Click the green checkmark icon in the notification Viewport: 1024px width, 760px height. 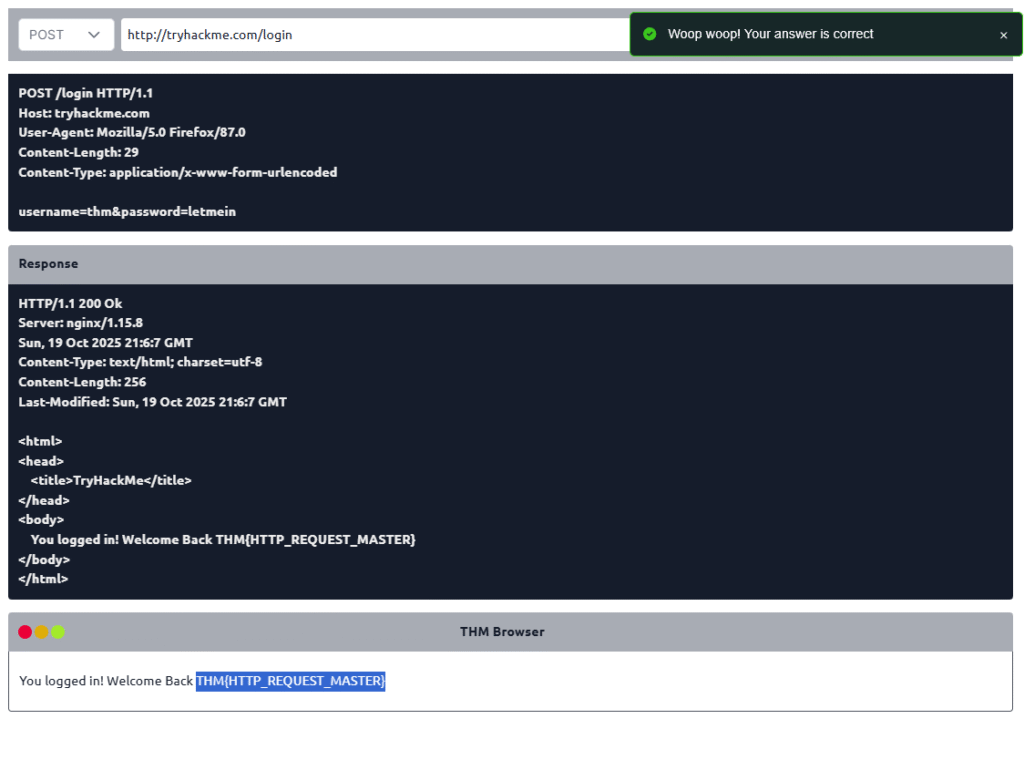click(649, 34)
